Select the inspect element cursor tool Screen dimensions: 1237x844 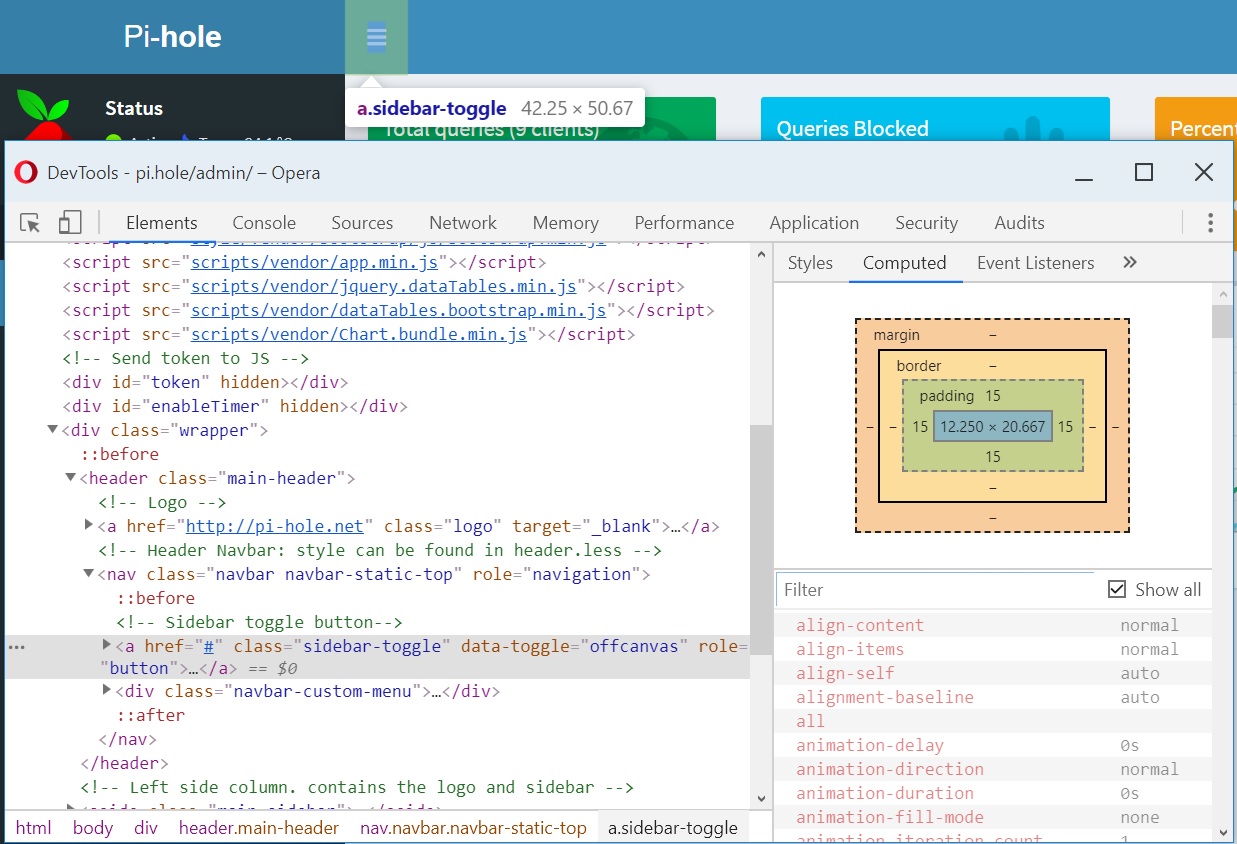30,220
